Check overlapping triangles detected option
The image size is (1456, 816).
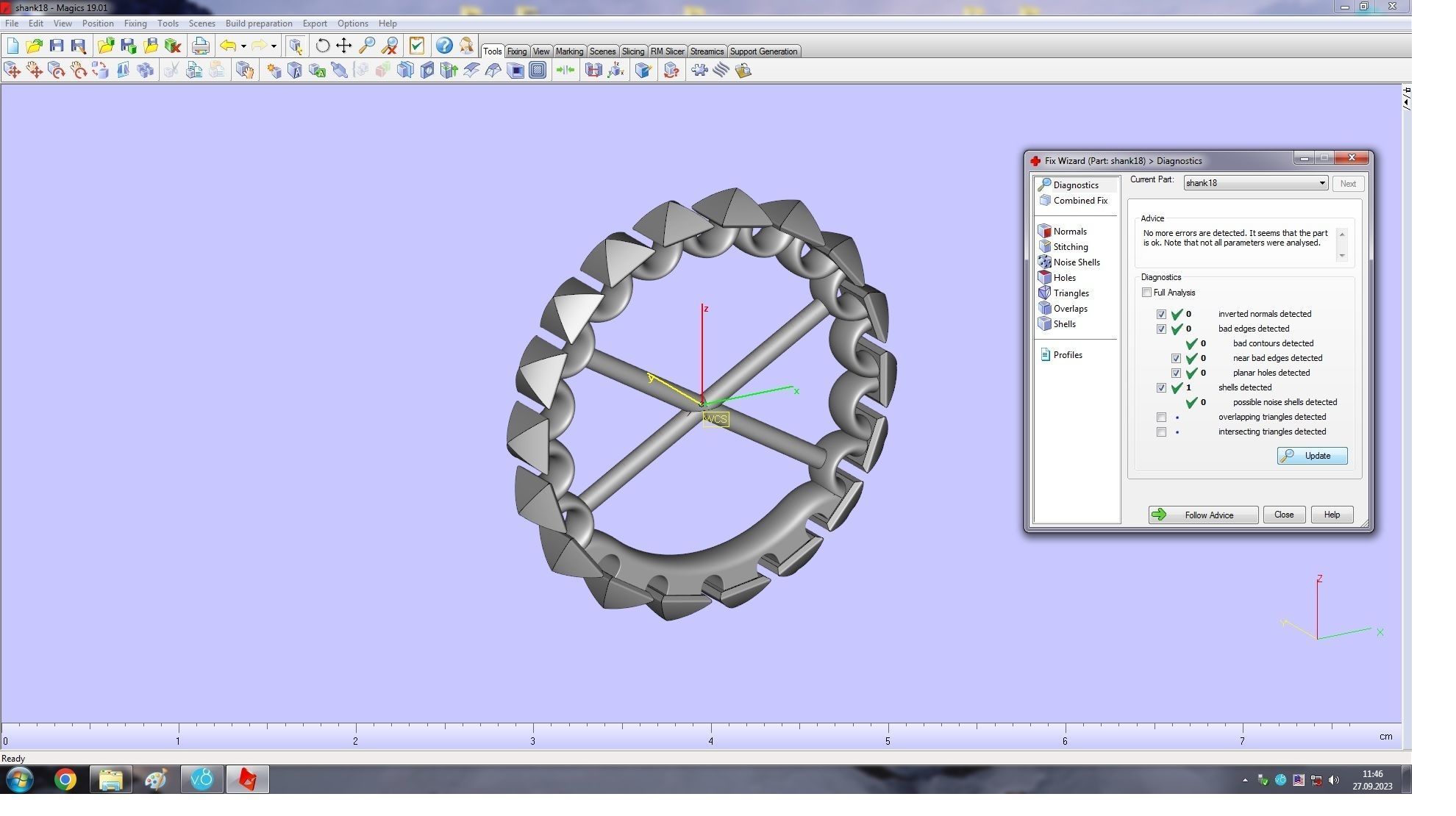coord(1161,417)
